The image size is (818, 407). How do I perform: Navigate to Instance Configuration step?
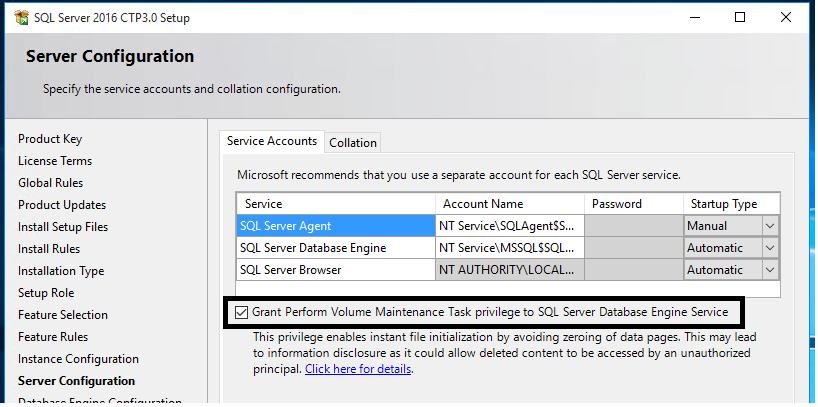(x=78, y=359)
